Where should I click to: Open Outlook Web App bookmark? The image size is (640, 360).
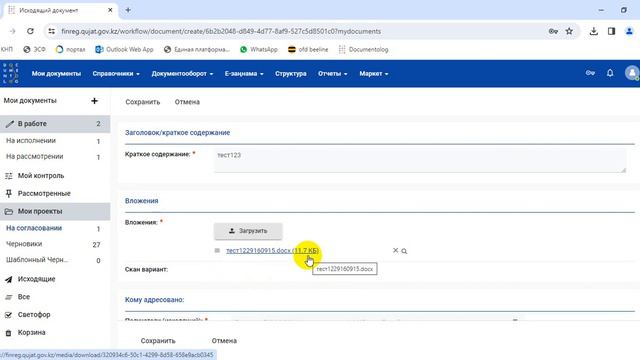[x=124, y=49]
